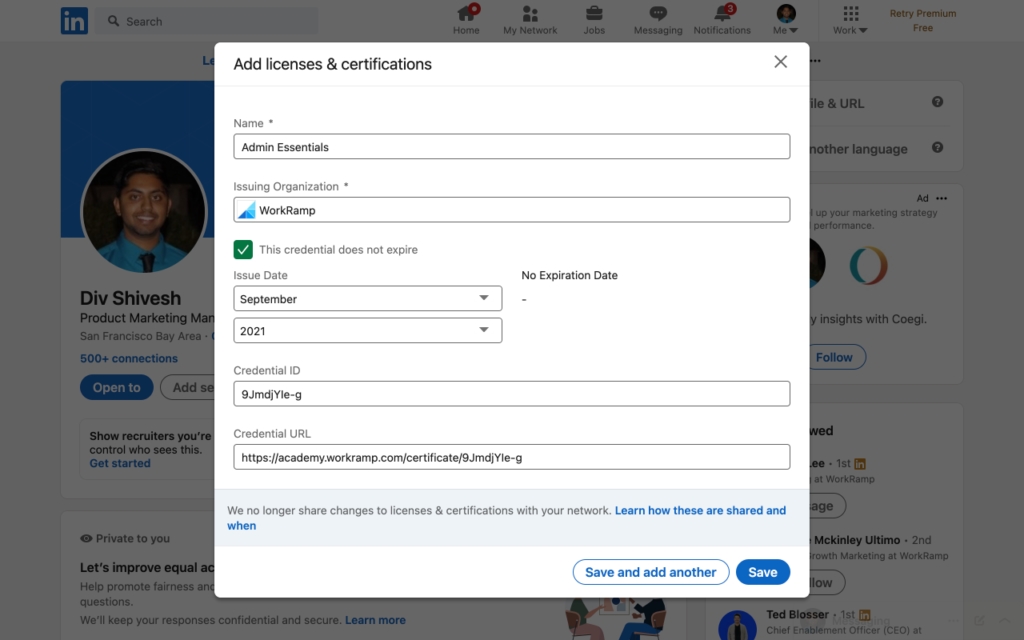Open the Ad options ellipsis icon

(941, 198)
